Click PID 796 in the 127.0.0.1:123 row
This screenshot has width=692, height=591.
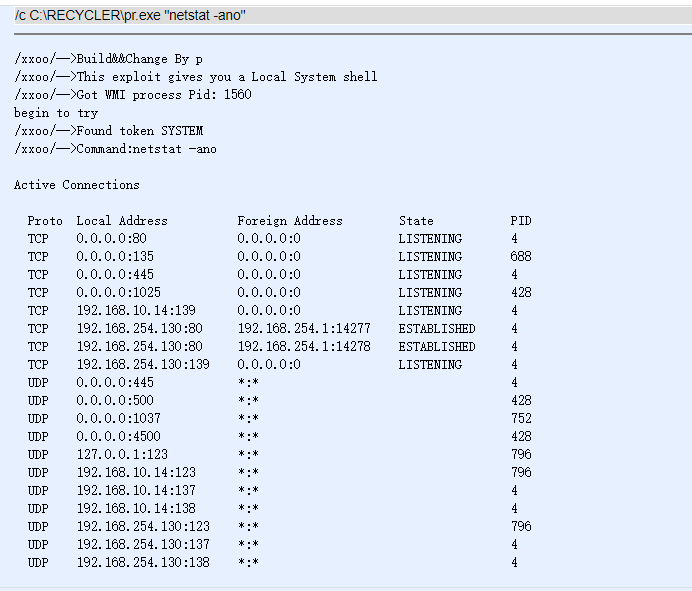[521, 455]
